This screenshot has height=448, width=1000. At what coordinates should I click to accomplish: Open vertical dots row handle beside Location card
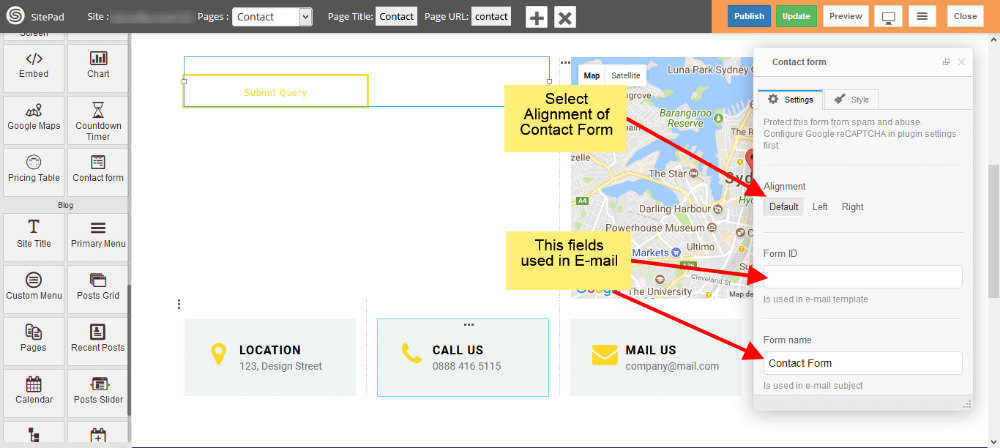[179, 304]
